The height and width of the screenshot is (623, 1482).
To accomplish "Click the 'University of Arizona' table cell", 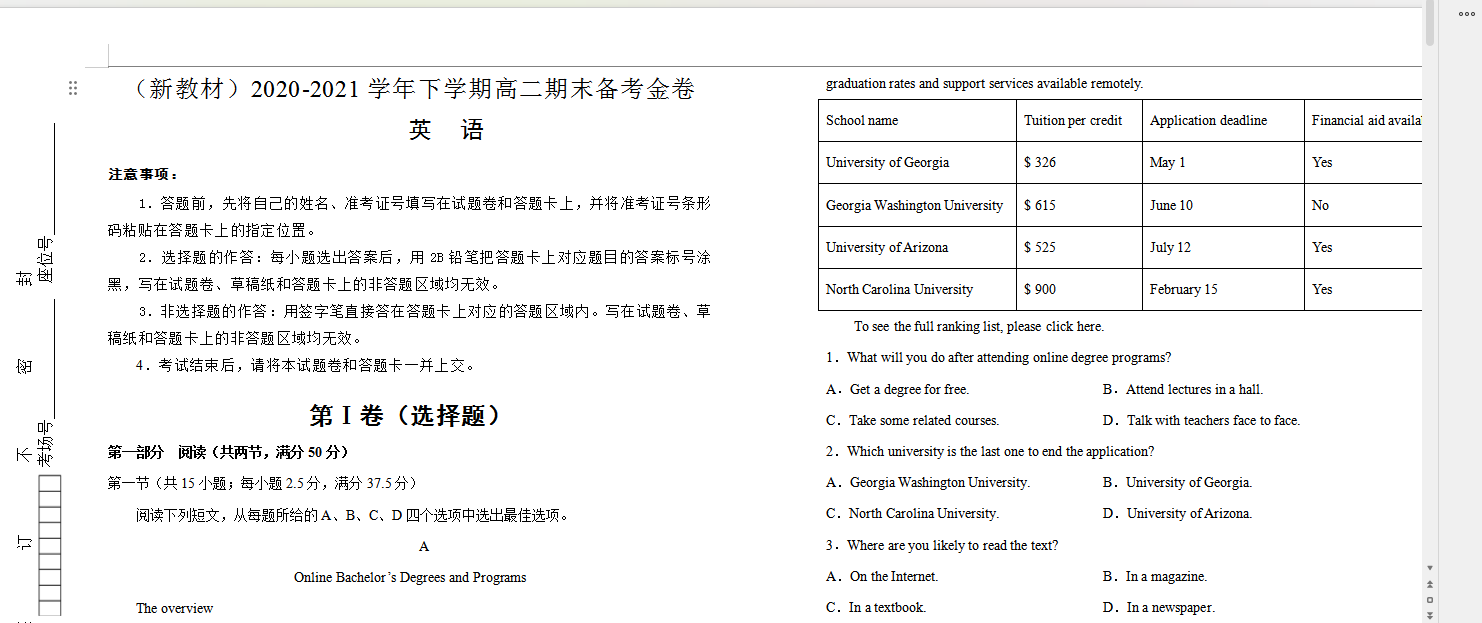I will (x=917, y=247).
